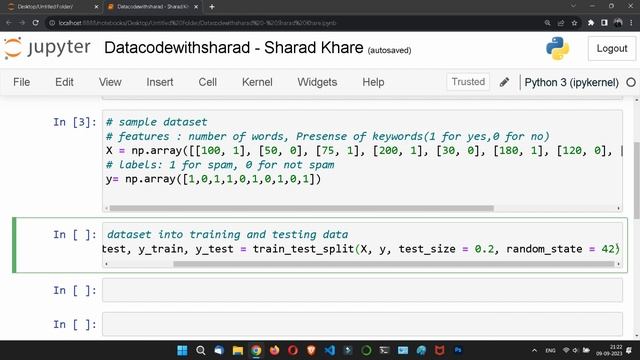Click the Python logo in the notebook header

pos(557,49)
